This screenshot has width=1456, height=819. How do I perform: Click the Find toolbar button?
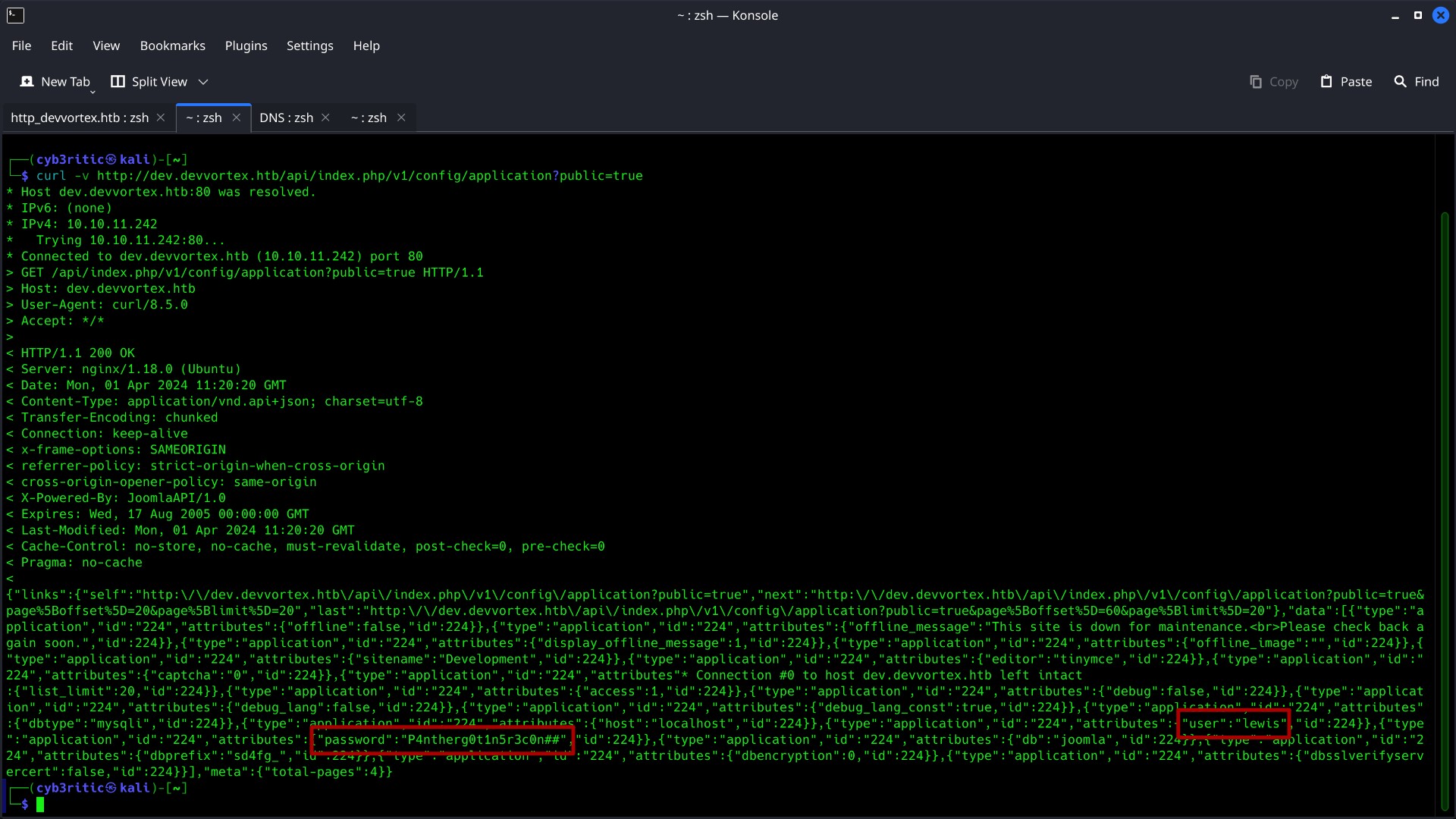pyautogui.click(x=1417, y=82)
